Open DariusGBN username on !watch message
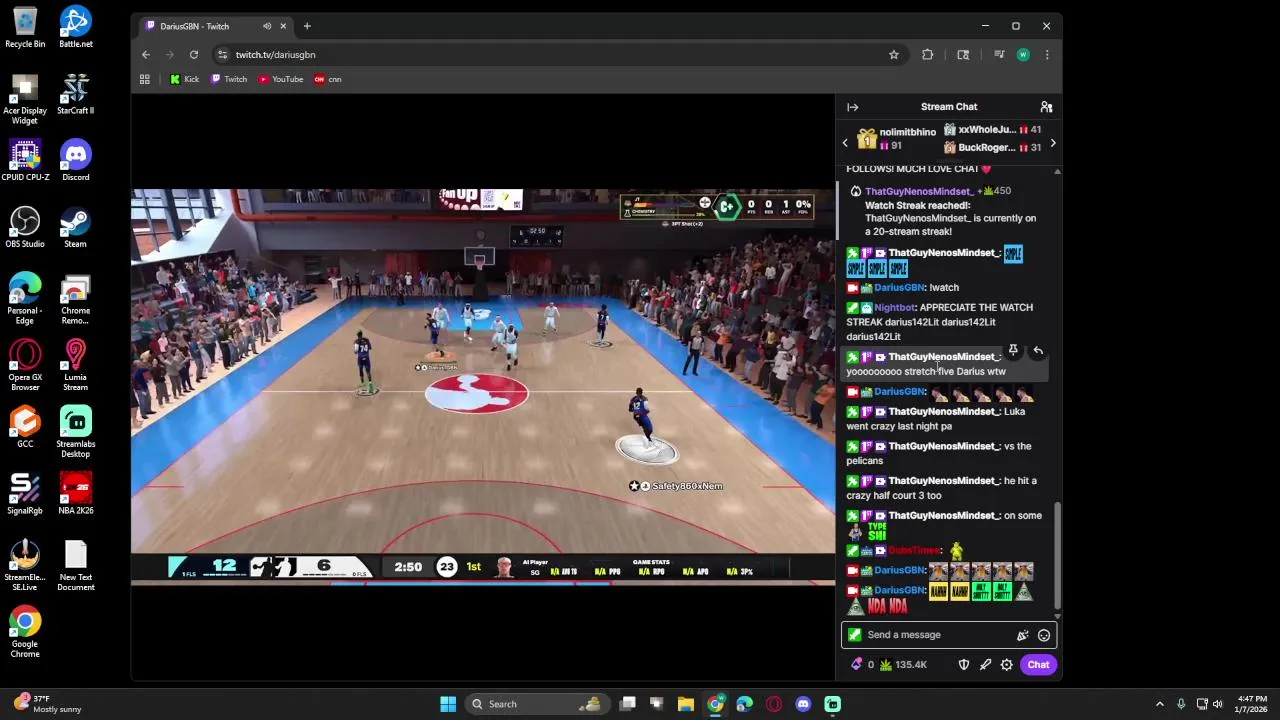Image resolution: width=1280 pixels, height=720 pixels. pyautogui.click(x=899, y=288)
